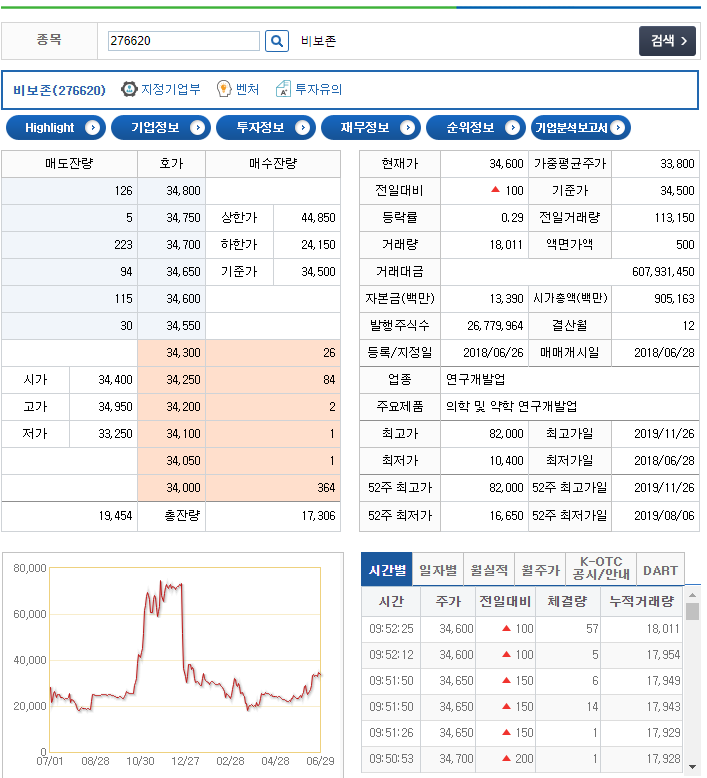
Task: Click the 가중평균주가 value 33,800
Action: 677,164
